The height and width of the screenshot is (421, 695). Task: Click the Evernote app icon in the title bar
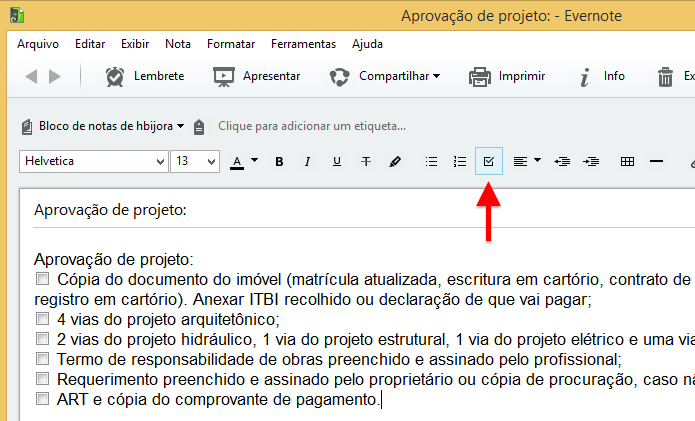click(x=17, y=15)
